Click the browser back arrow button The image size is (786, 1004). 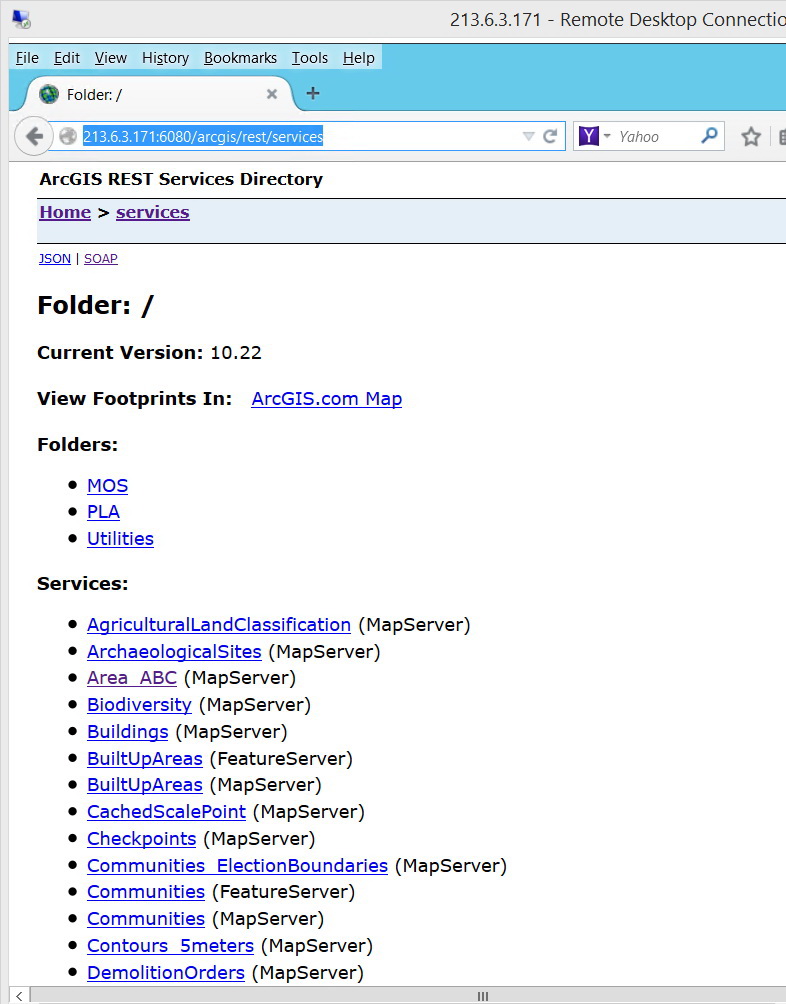point(34,136)
